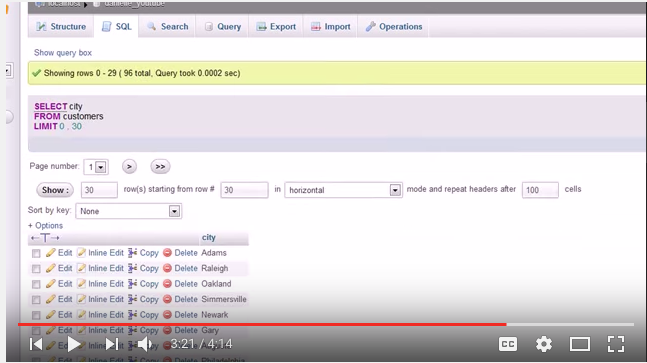Click the Show : button

coord(55,190)
